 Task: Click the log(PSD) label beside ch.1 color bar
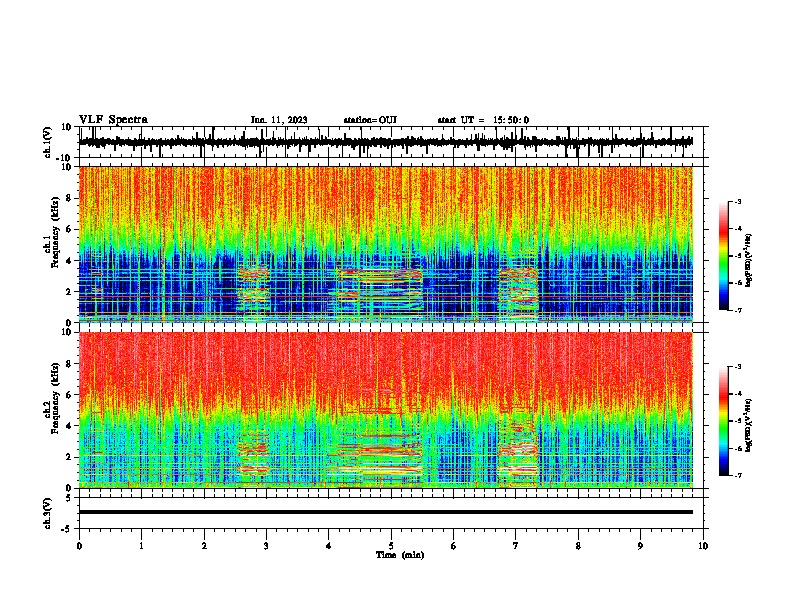coord(749,261)
